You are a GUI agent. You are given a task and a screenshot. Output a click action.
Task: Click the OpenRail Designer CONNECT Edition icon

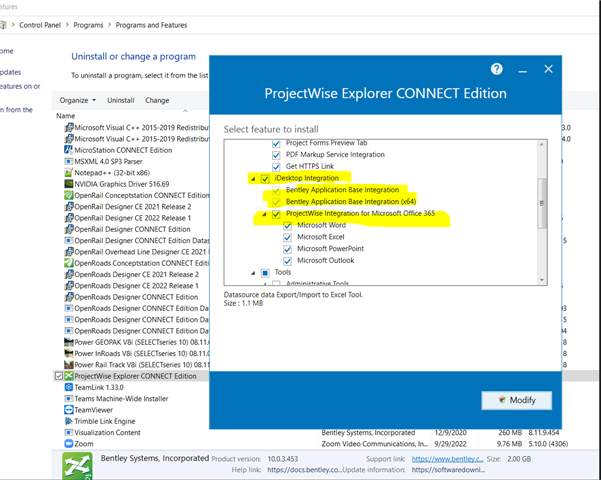pos(69,229)
